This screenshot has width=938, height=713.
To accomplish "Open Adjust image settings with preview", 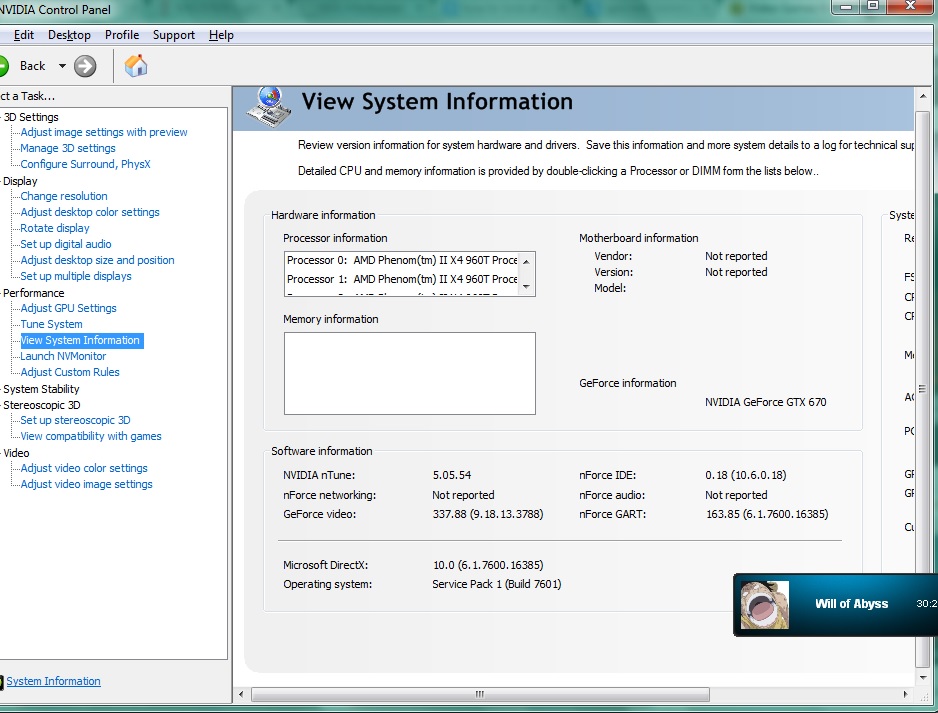I will (x=104, y=132).
